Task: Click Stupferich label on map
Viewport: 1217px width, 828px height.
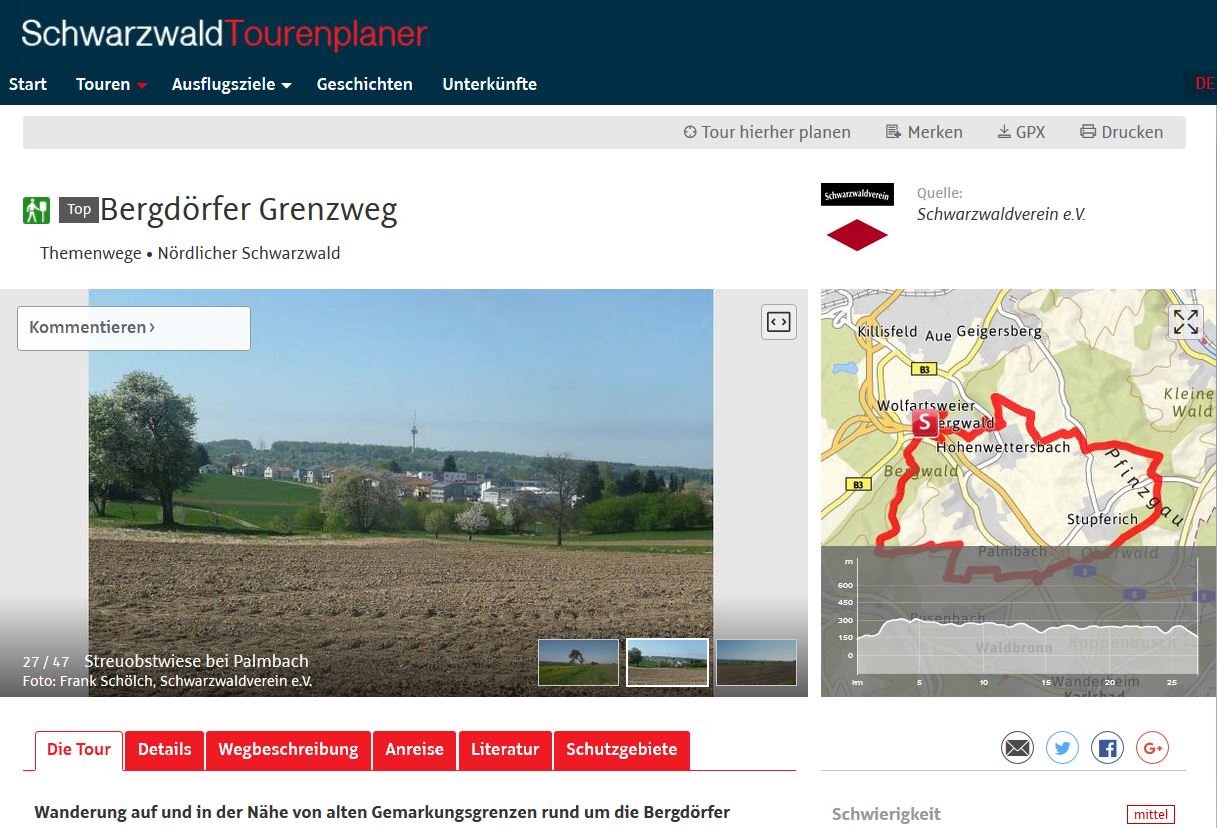Action: tap(1102, 520)
